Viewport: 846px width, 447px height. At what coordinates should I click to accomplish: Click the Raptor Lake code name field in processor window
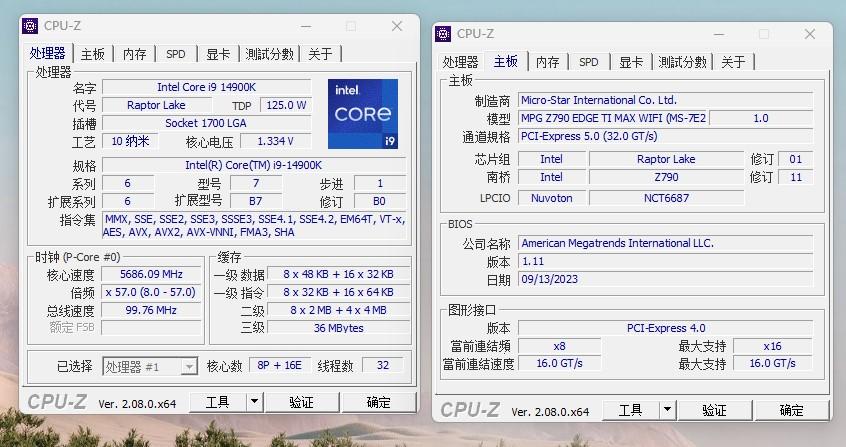156,105
